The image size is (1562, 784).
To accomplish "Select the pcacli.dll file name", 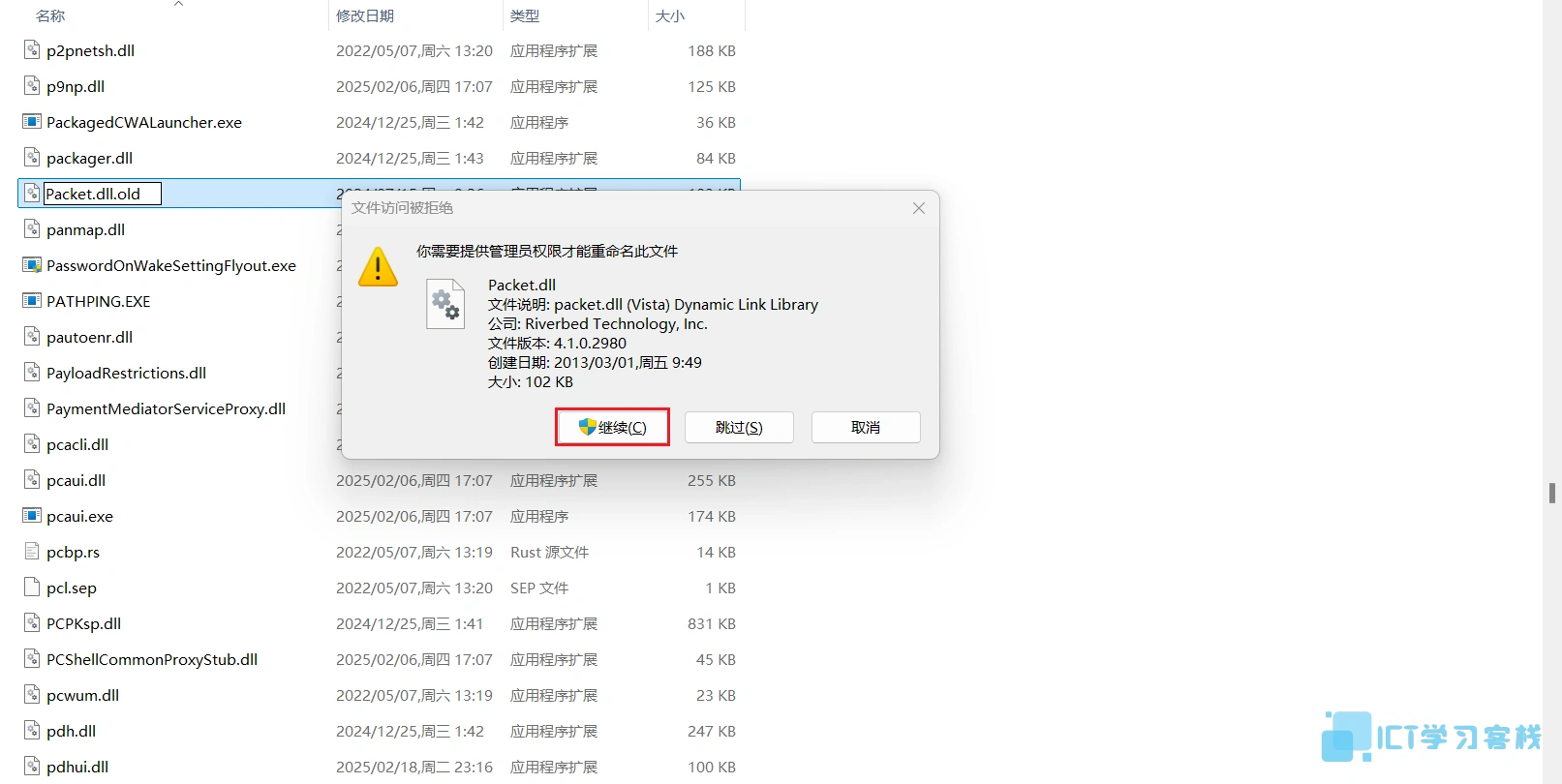I will tap(77, 444).
